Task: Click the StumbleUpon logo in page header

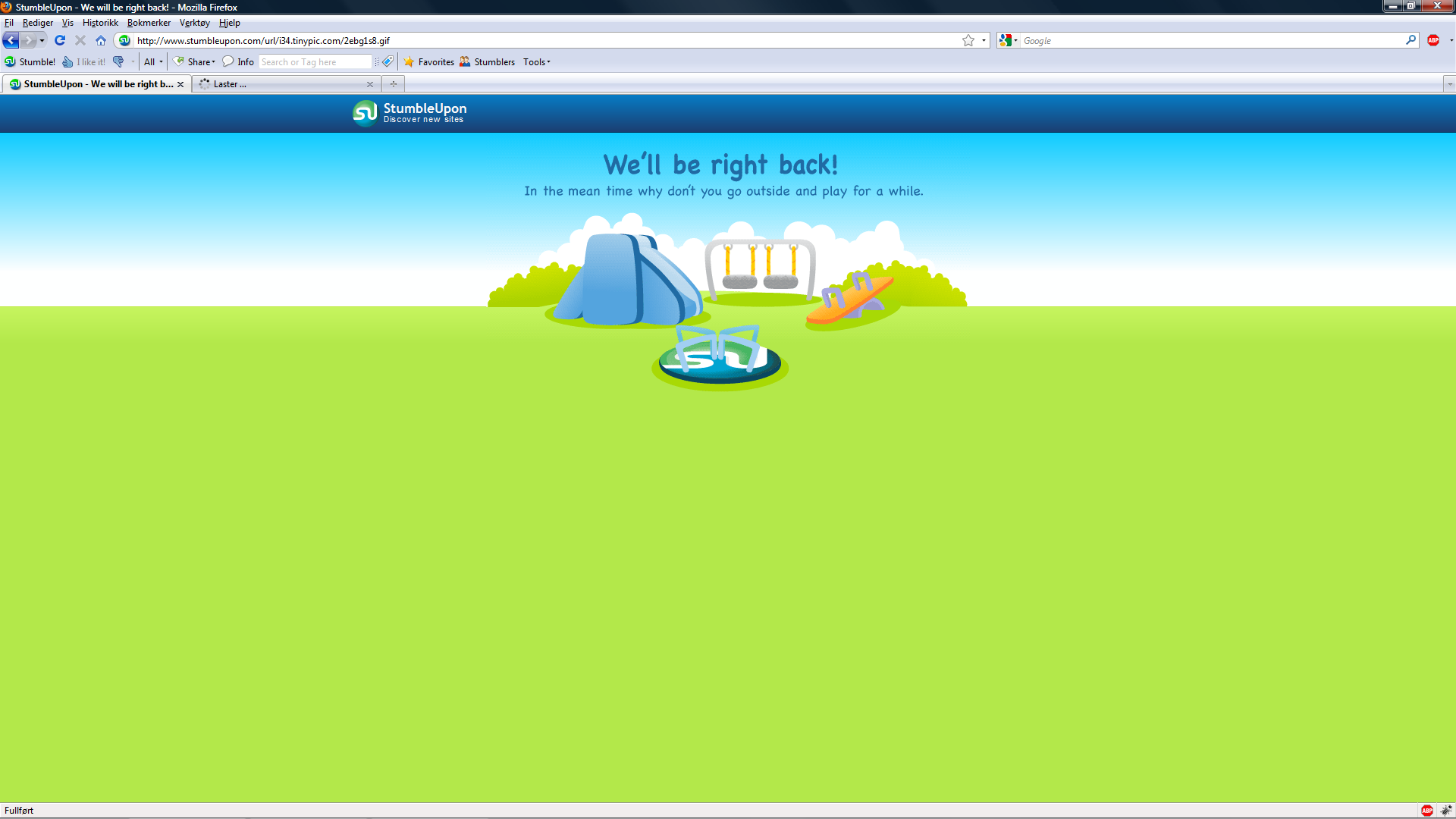Action: (x=409, y=113)
